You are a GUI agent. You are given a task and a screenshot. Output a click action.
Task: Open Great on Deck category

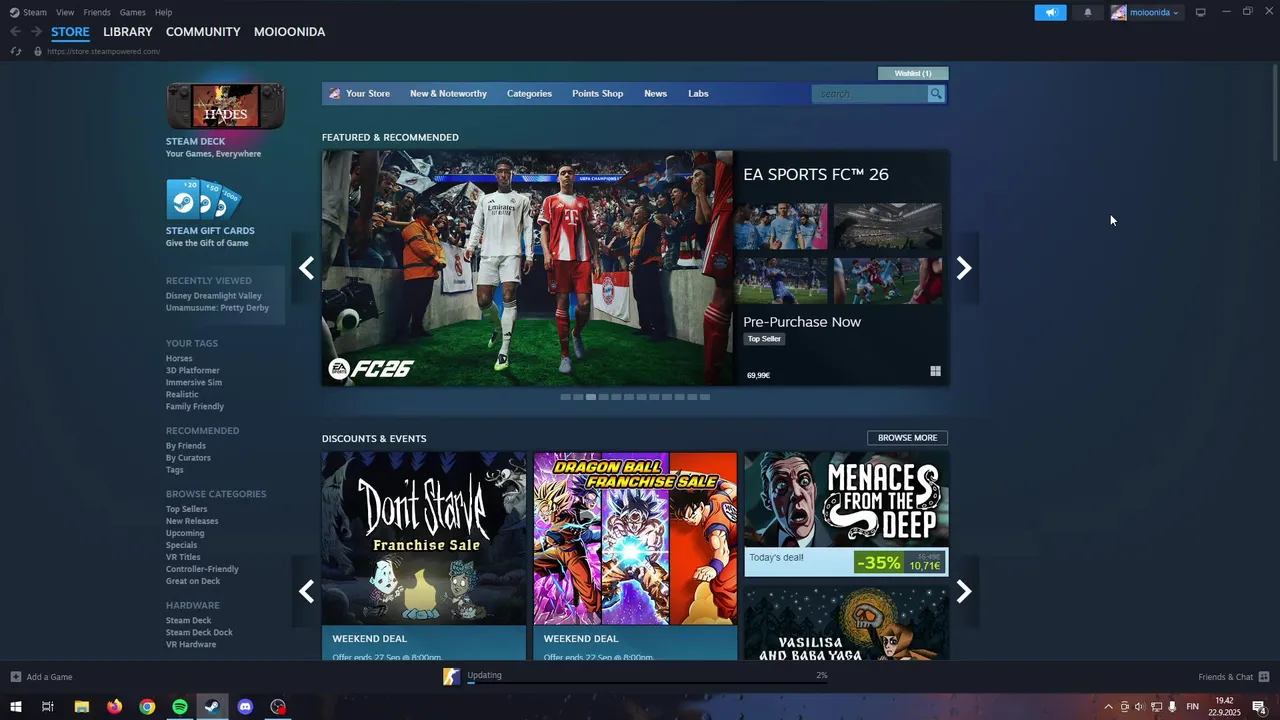[193, 582]
